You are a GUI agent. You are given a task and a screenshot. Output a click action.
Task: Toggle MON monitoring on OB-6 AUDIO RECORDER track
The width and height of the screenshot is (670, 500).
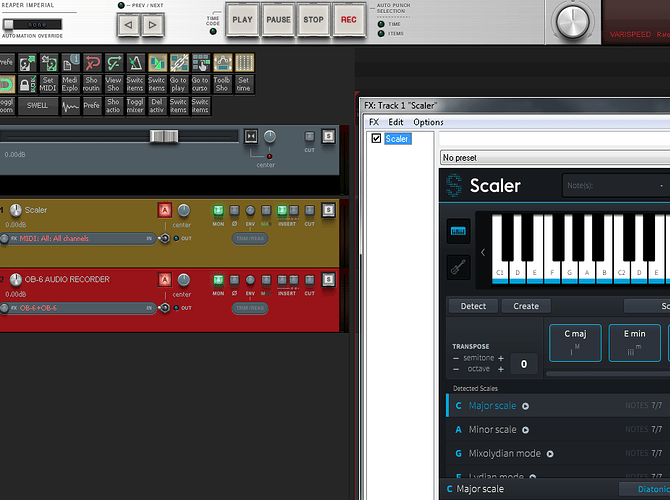(218, 279)
